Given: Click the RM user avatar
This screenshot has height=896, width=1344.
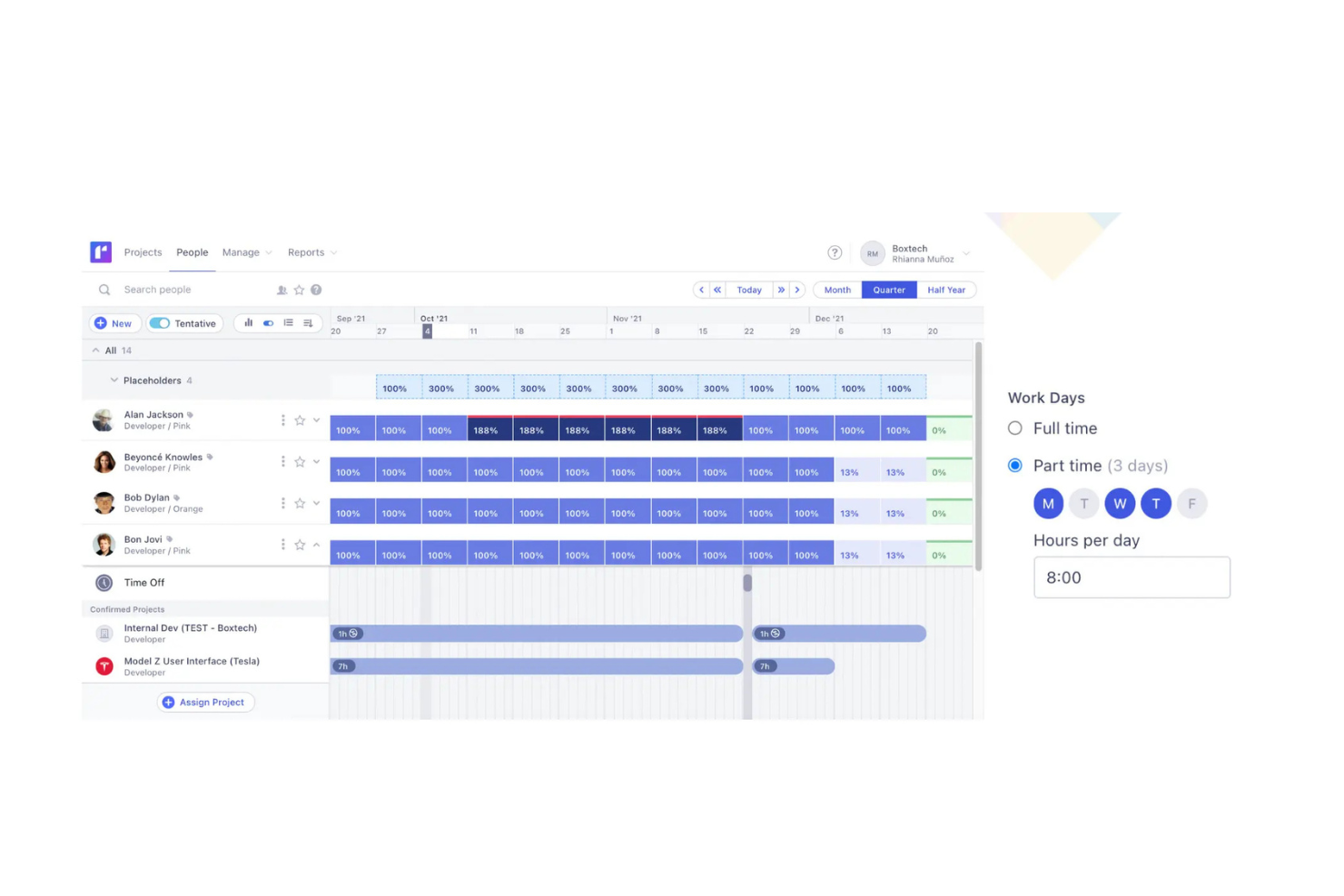Looking at the screenshot, I should [x=872, y=253].
